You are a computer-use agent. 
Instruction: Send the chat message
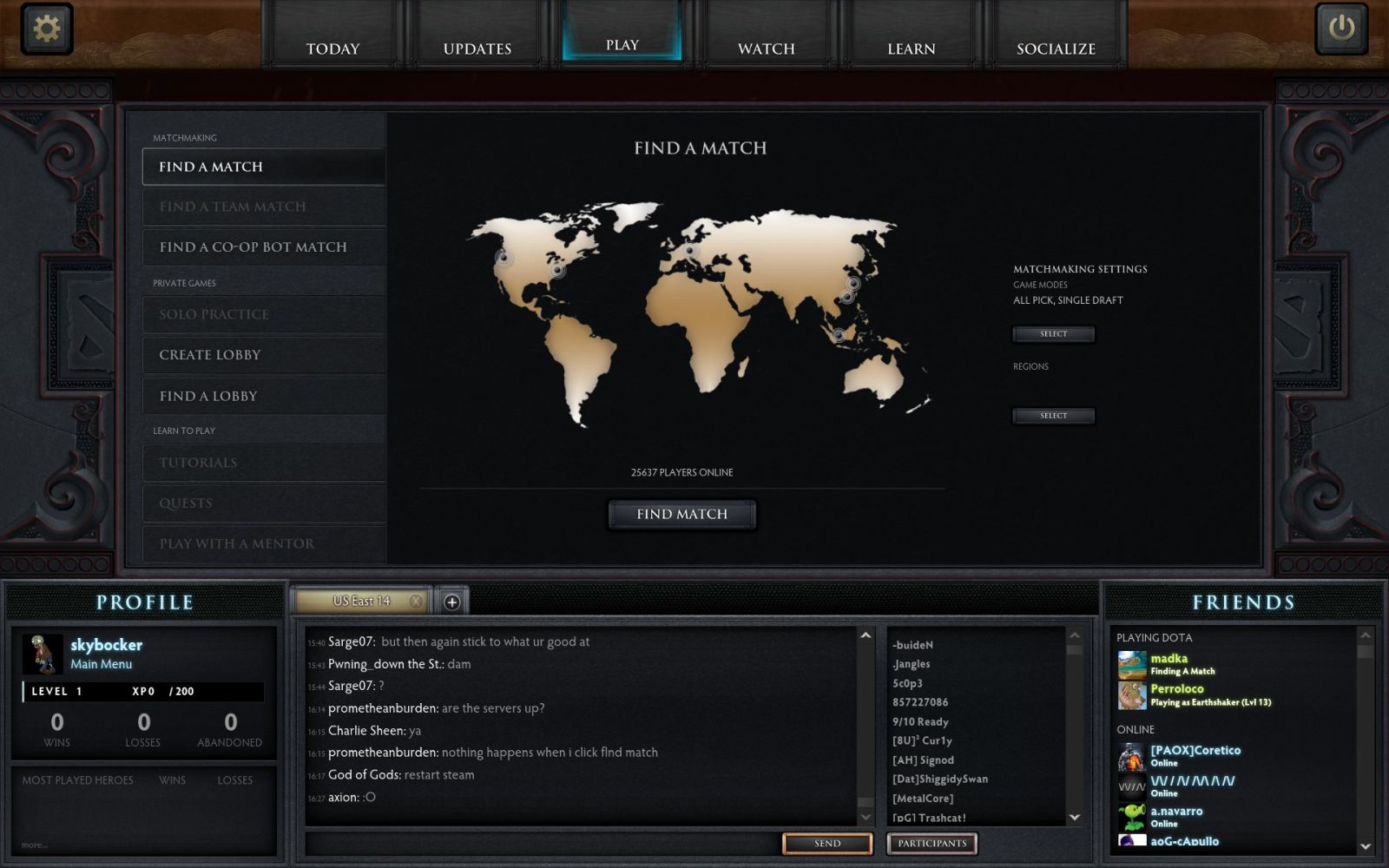pyautogui.click(x=827, y=843)
